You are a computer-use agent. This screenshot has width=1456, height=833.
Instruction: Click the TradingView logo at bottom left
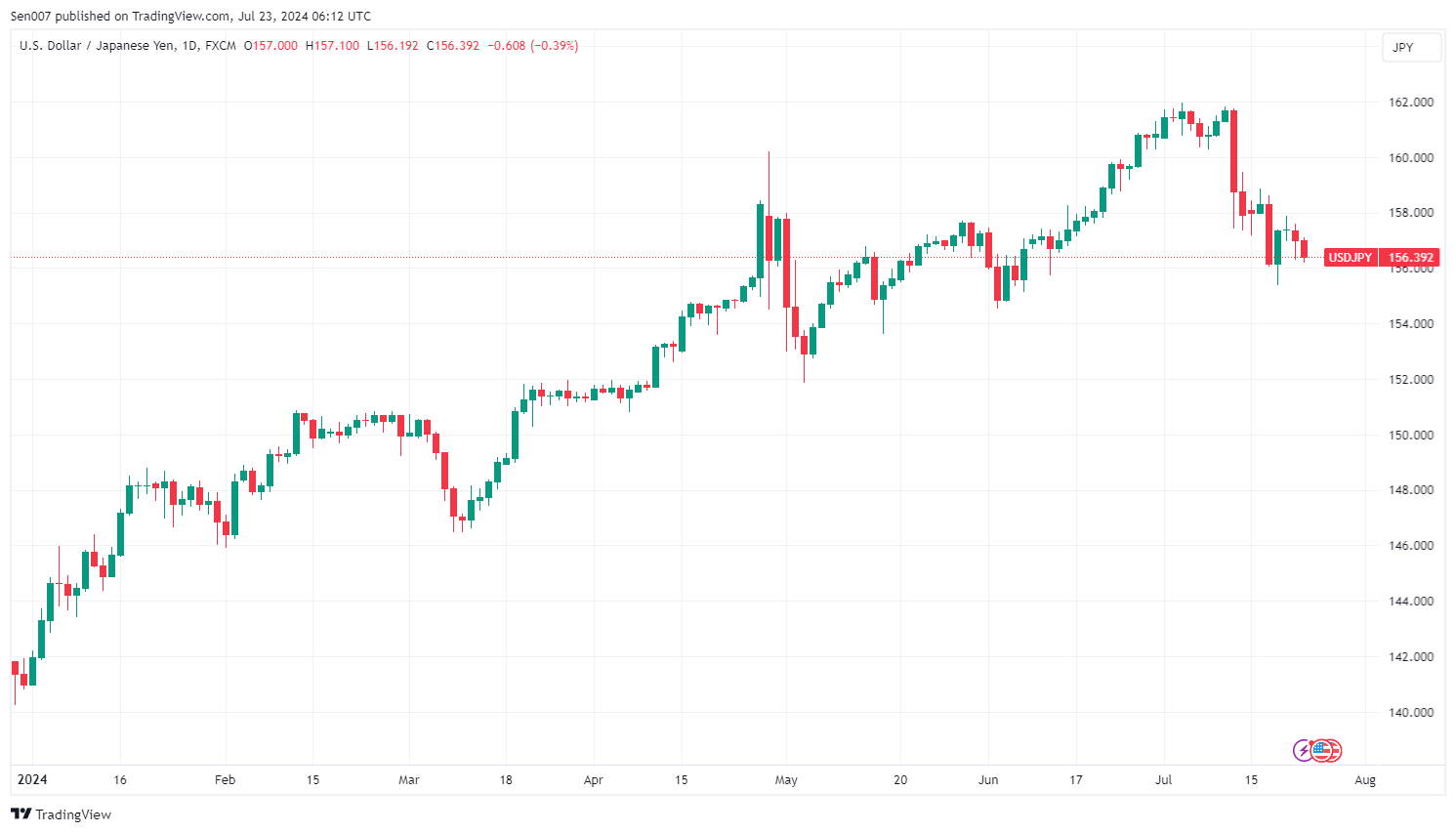(62, 814)
